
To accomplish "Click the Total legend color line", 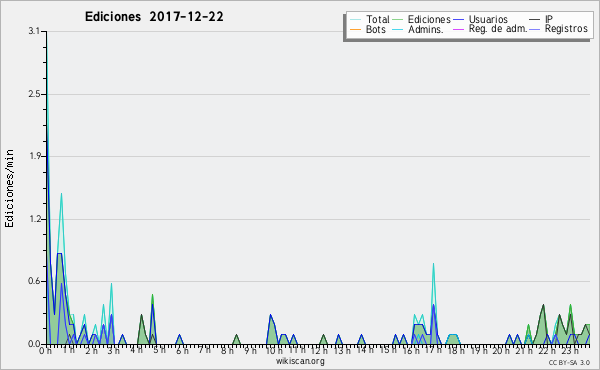I will (x=355, y=20).
